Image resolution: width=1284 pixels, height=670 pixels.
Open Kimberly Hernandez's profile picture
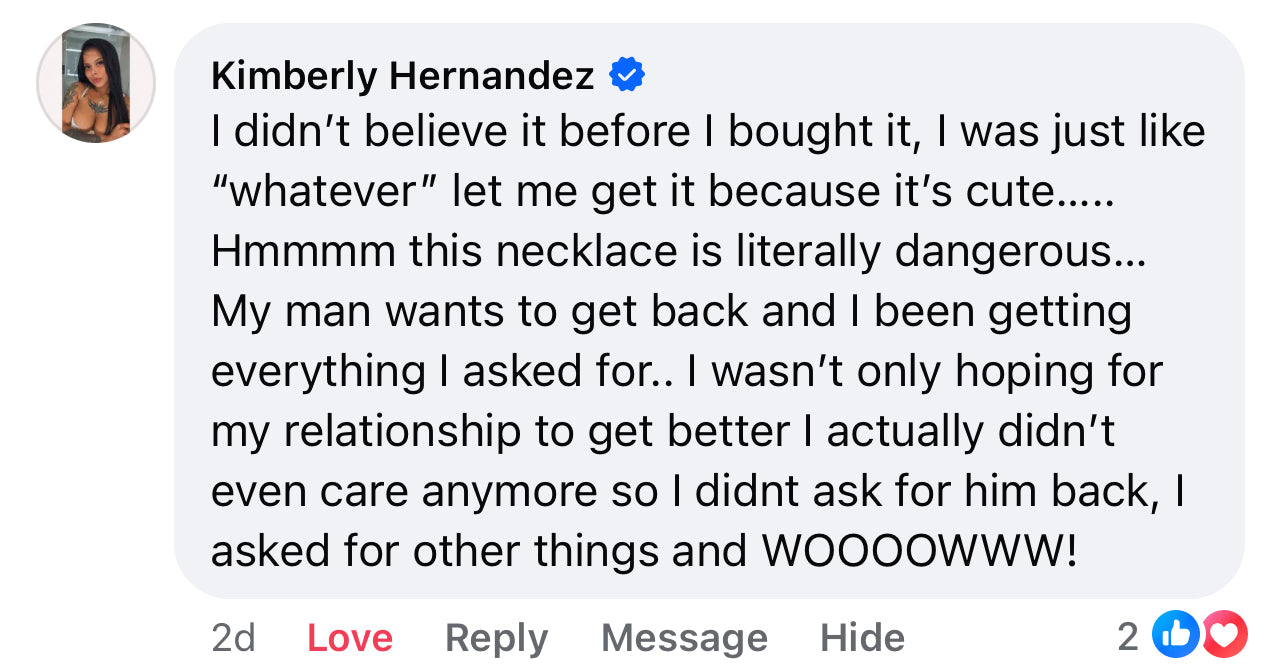click(96, 83)
